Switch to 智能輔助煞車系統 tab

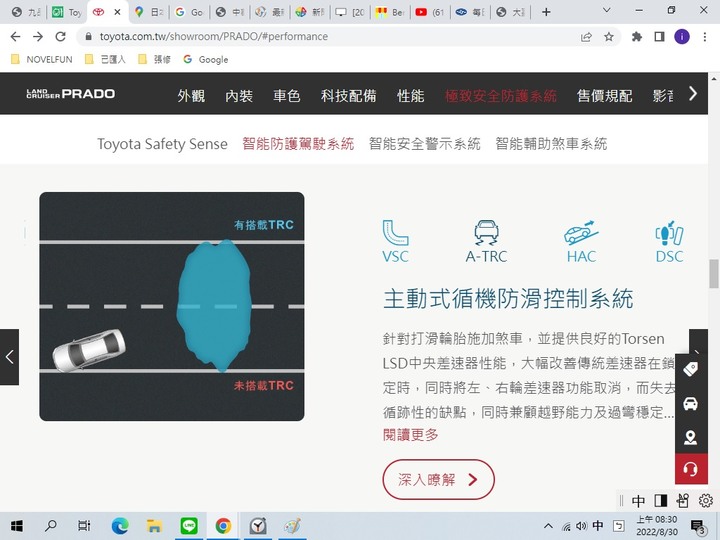pyautogui.click(x=551, y=144)
